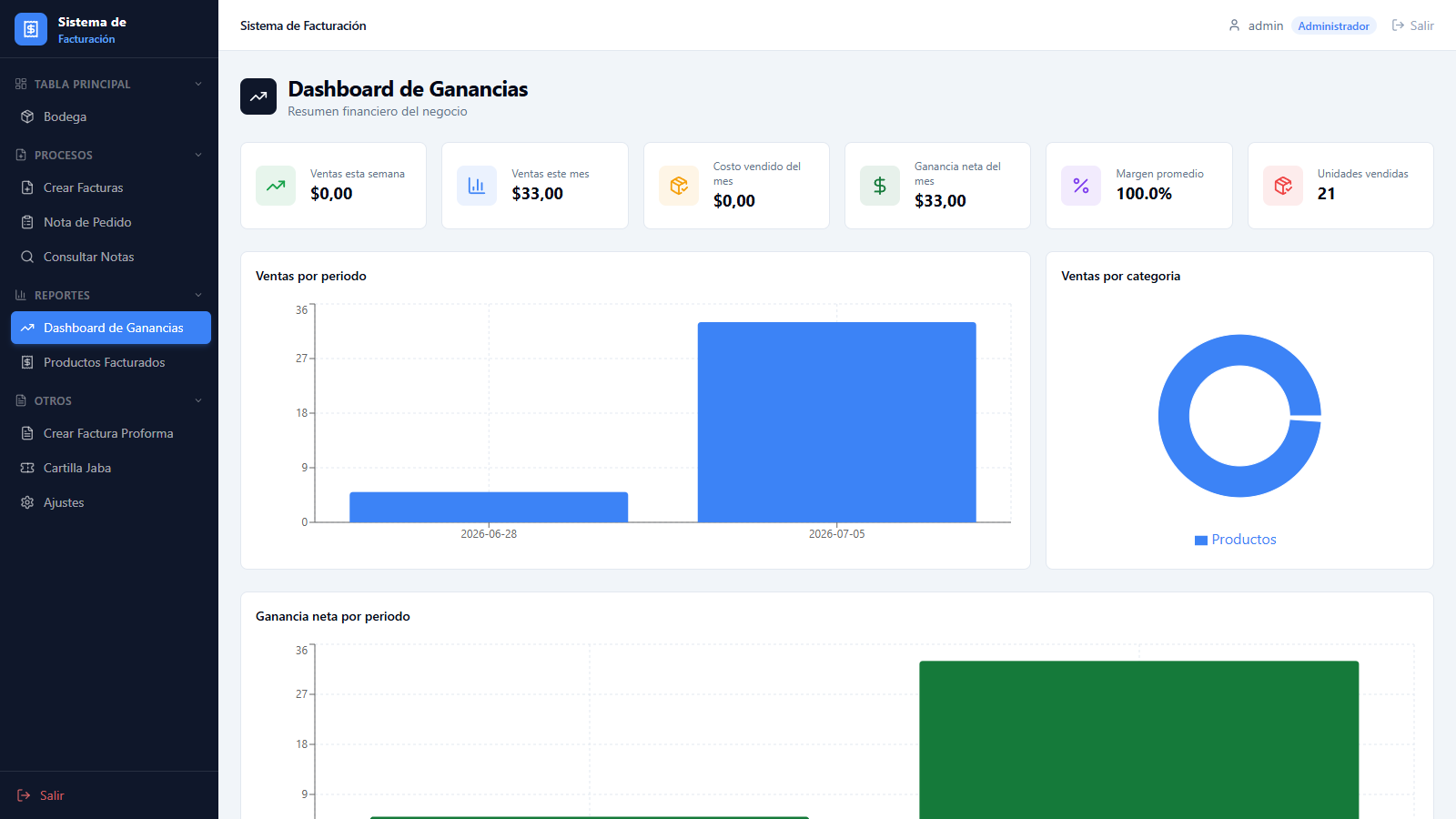Click the Ajustes gear icon
The width and height of the screenshot is (1456, 819).
coord(27,502)
